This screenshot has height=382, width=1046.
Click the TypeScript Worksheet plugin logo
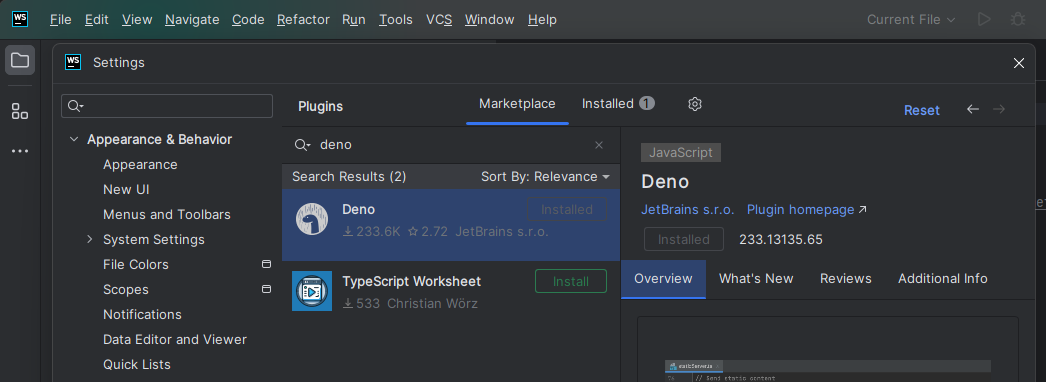[x=312, y=291]
